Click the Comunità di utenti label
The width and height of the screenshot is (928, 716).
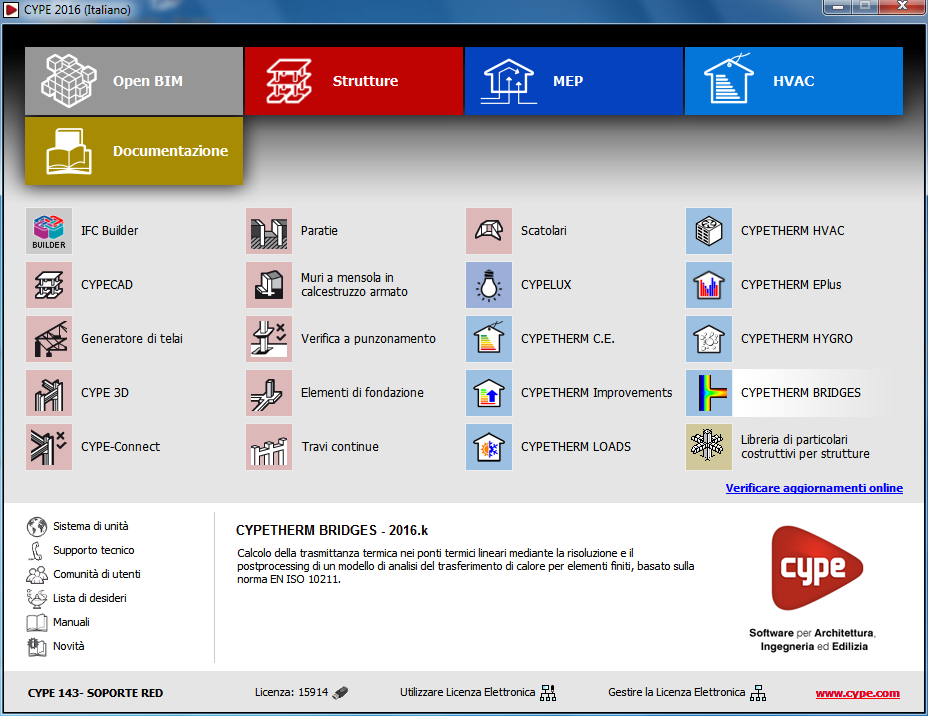point(97,574)
